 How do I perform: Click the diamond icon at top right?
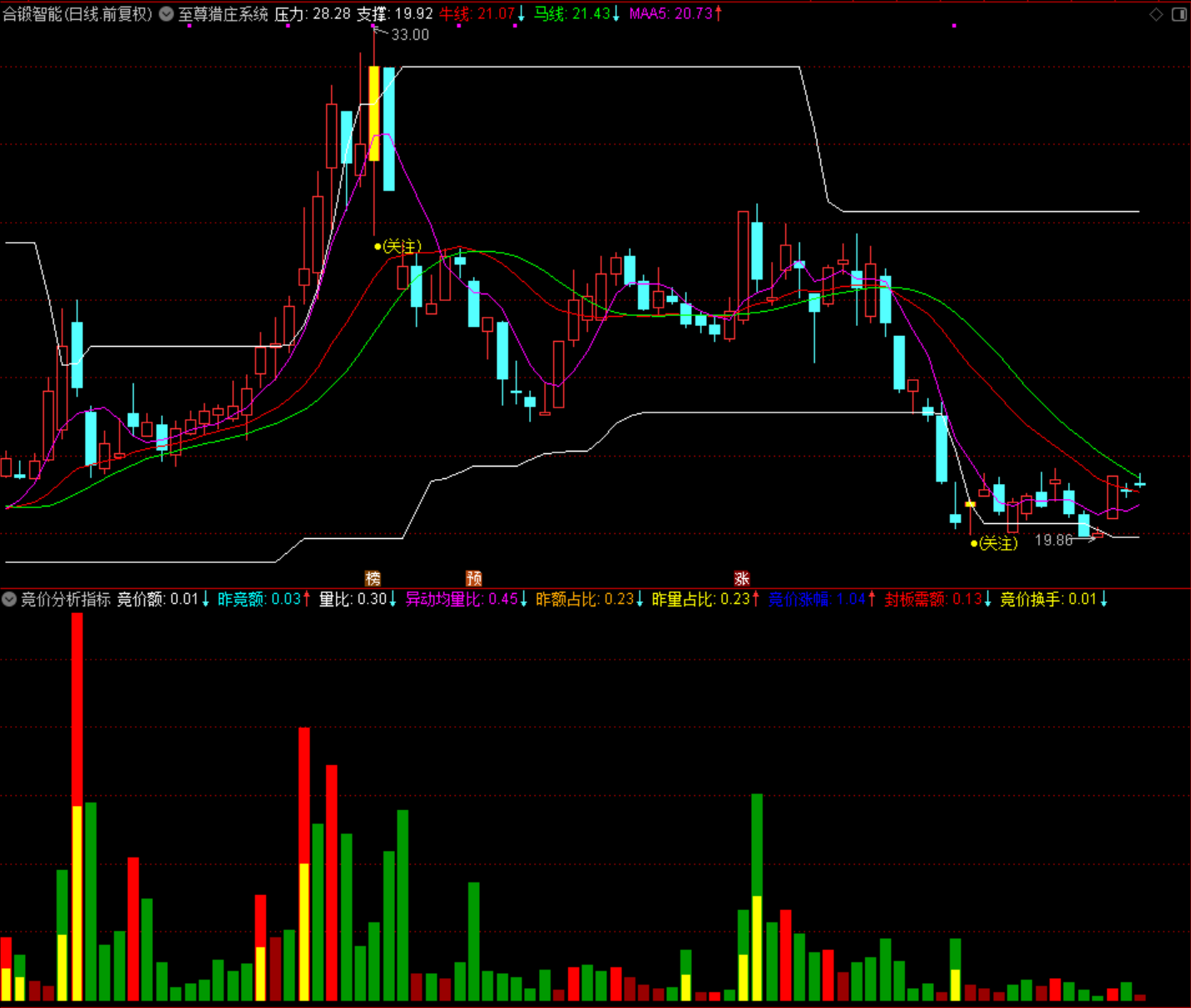(1156, 14)
